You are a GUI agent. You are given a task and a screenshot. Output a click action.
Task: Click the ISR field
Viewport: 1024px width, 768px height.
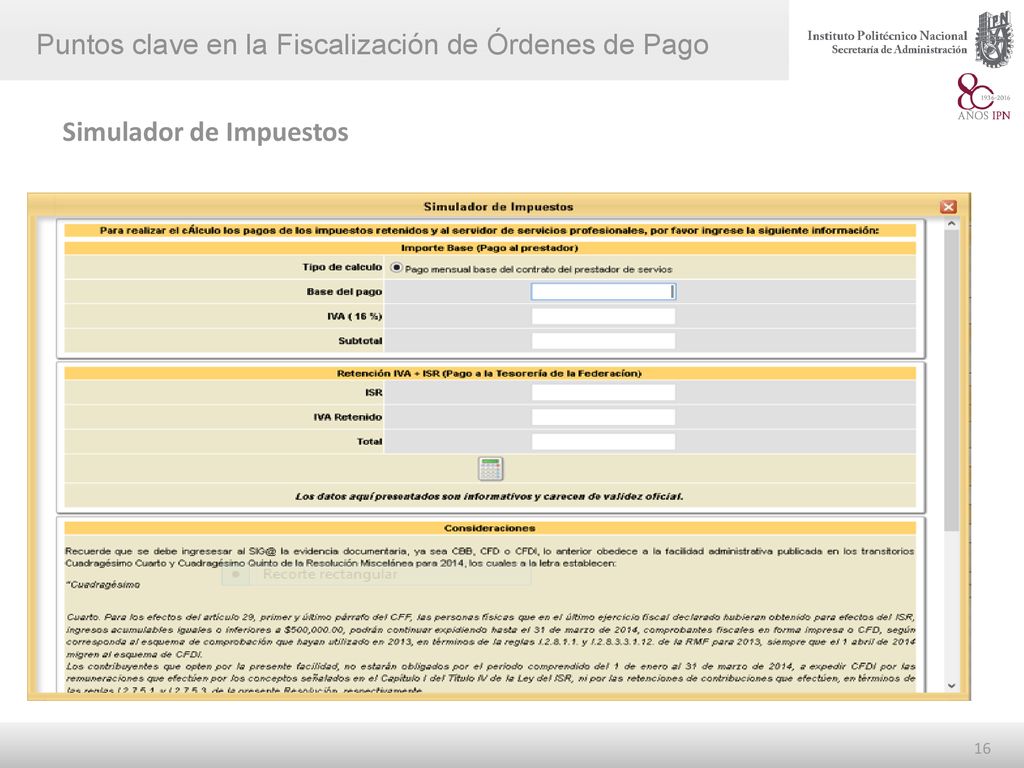(x=603, y=392)
